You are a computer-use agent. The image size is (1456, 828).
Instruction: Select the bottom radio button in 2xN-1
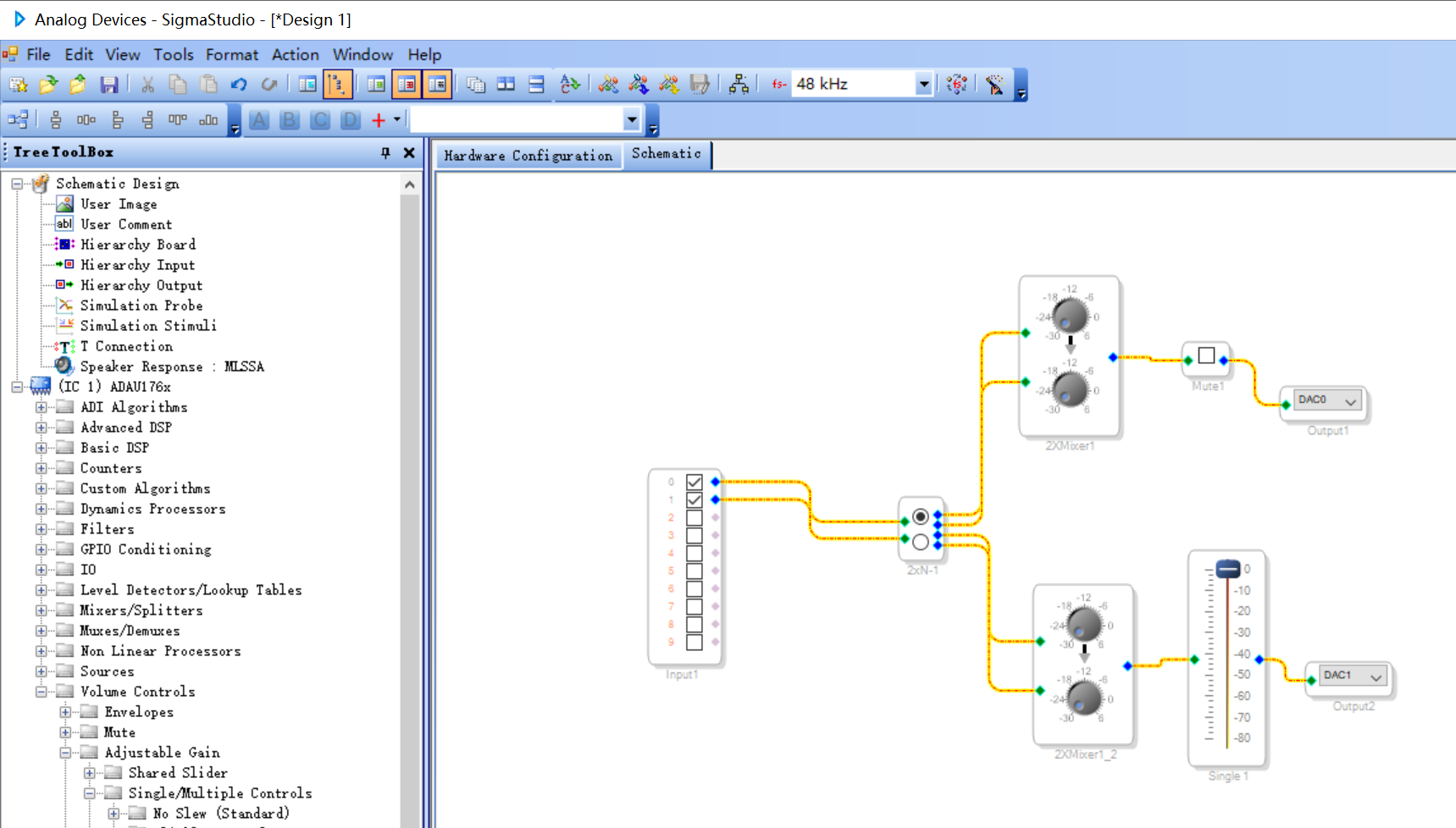[921, 542]
